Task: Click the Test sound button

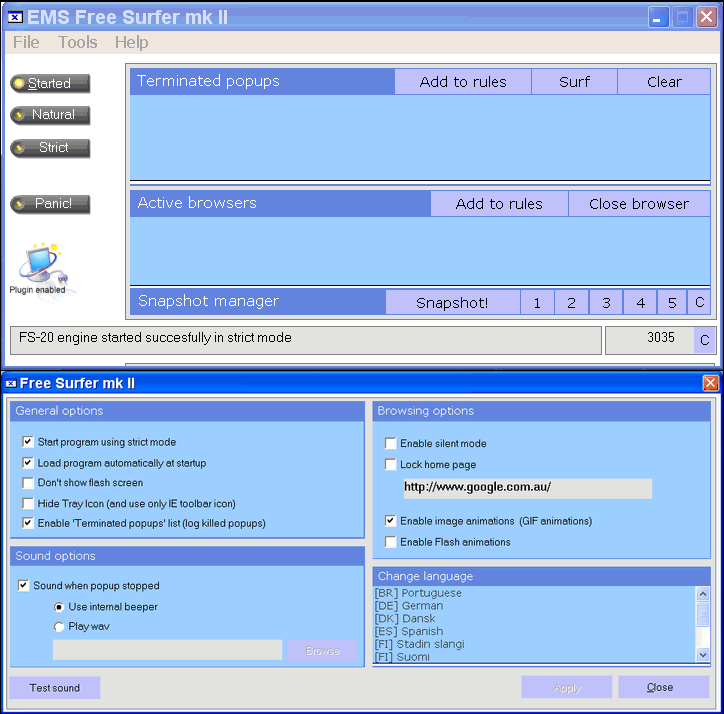Action: click(x=54, y=688)
